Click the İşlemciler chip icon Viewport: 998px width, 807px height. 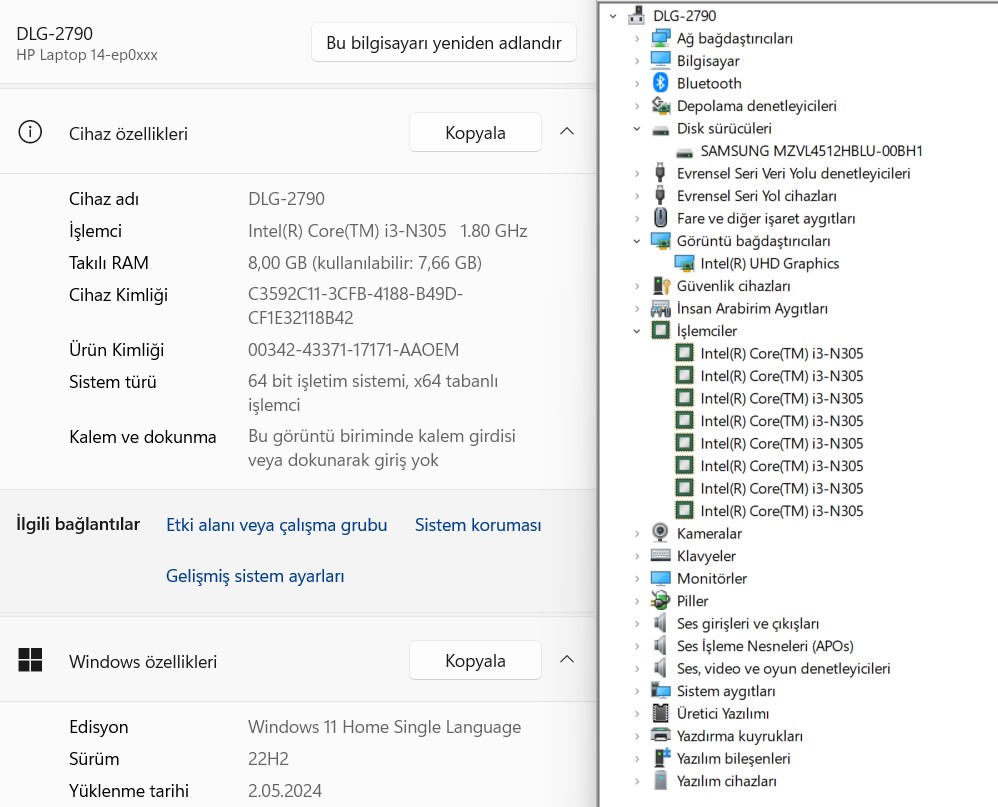pos(661,330)
